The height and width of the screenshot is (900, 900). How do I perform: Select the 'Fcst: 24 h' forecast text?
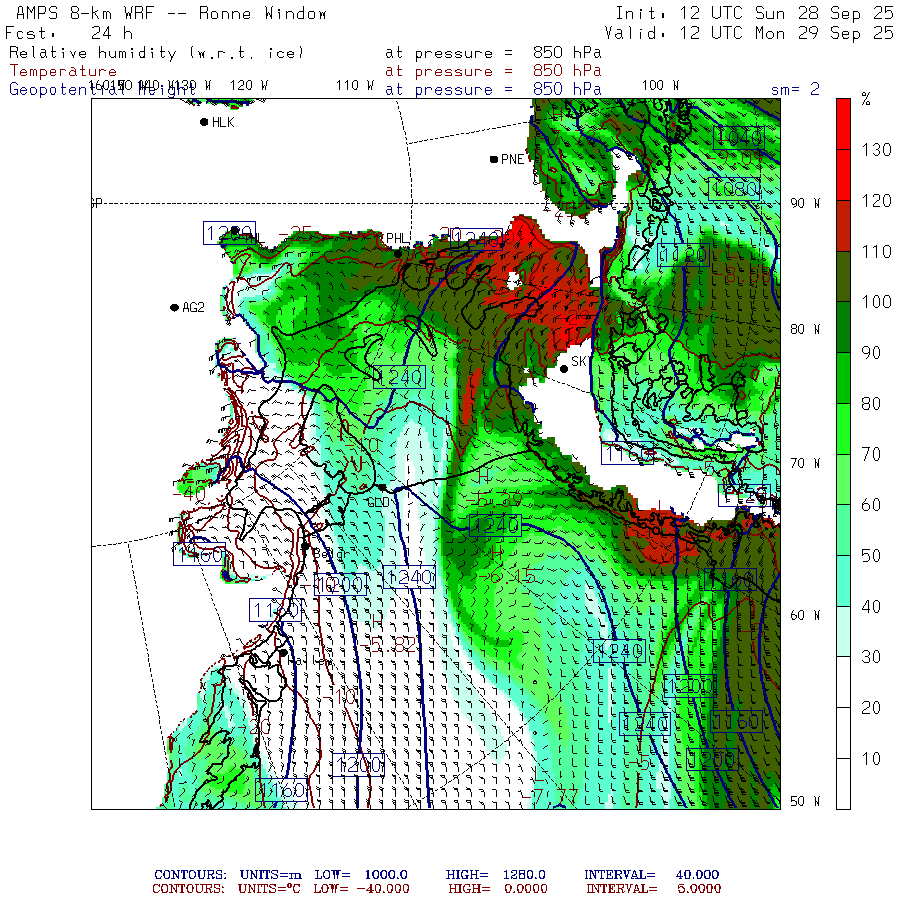coord(69,33)
